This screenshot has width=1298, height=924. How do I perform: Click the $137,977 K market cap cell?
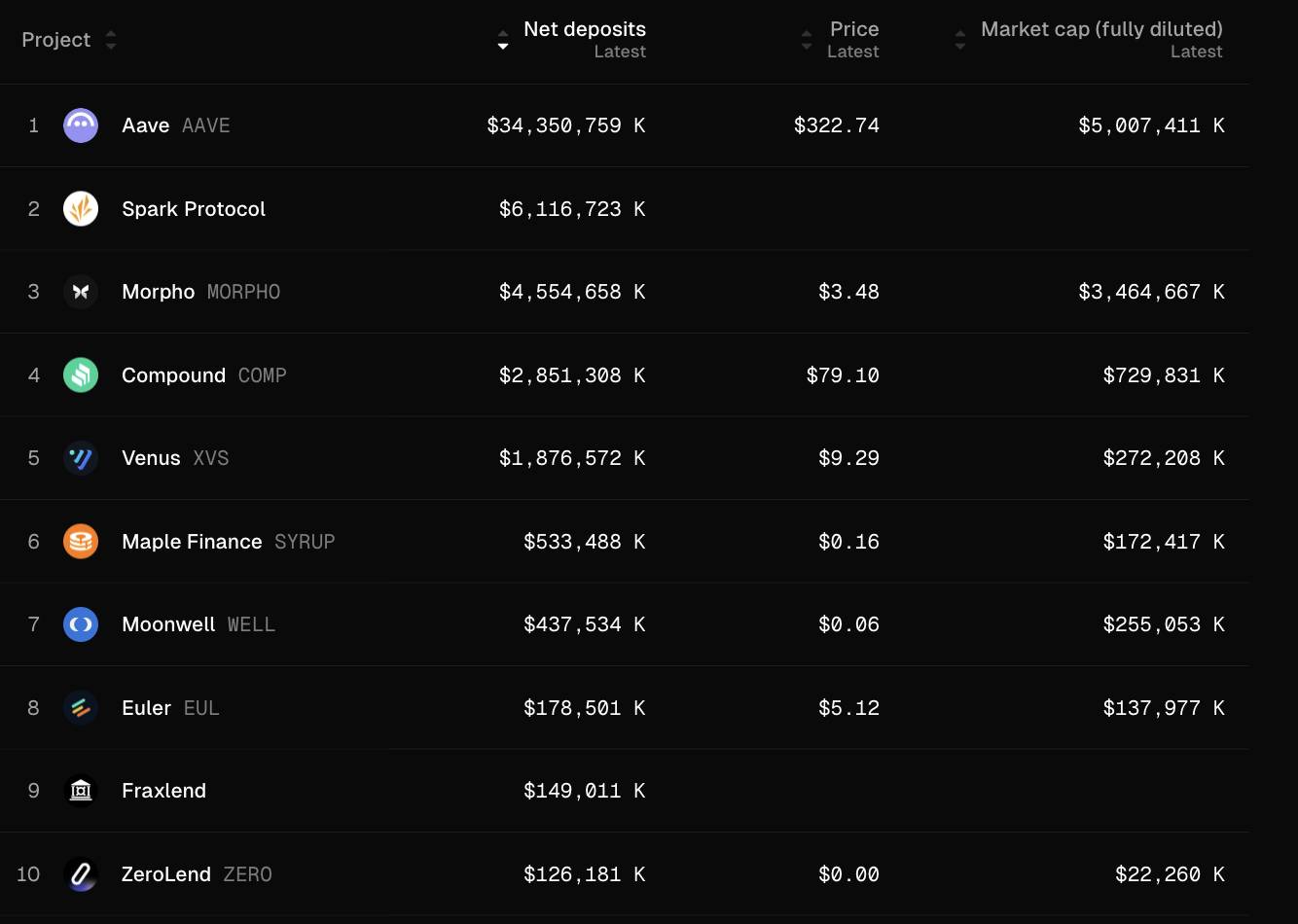tap(1164, 708)
